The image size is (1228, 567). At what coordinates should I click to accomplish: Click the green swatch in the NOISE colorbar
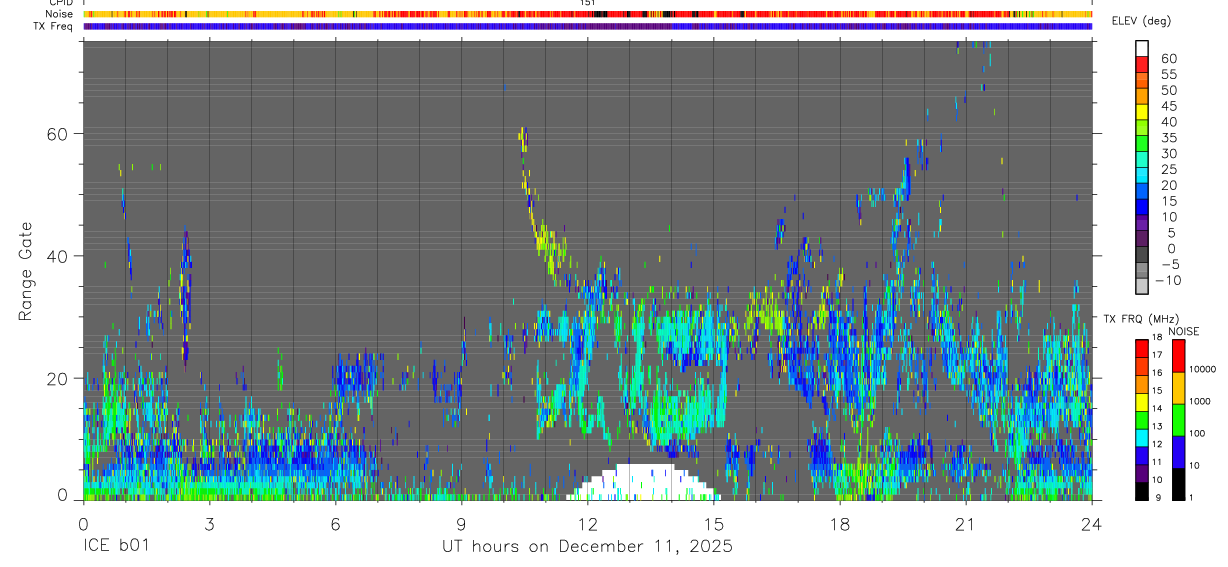click(1178, 420)
